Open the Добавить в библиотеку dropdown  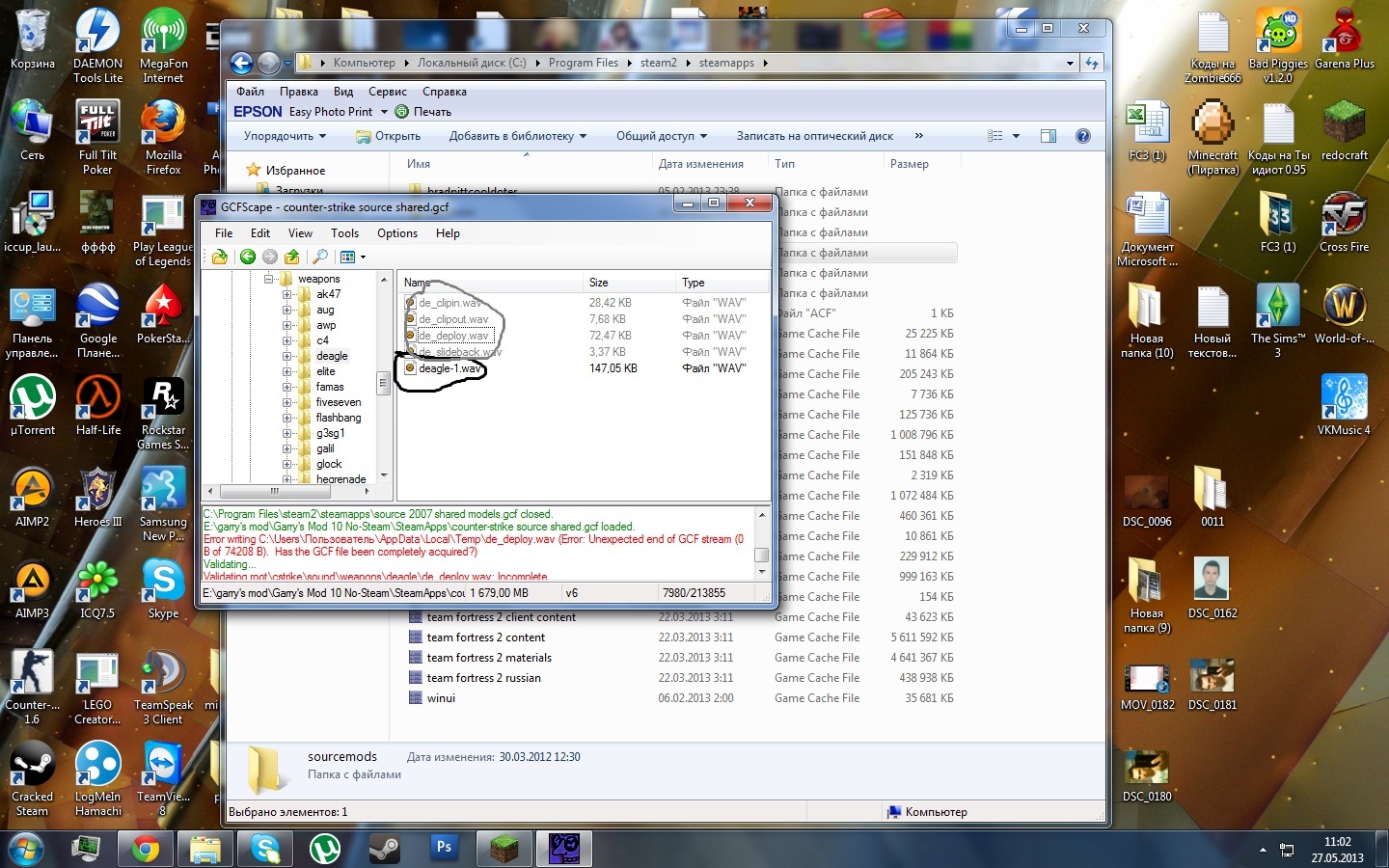(518, 136)
